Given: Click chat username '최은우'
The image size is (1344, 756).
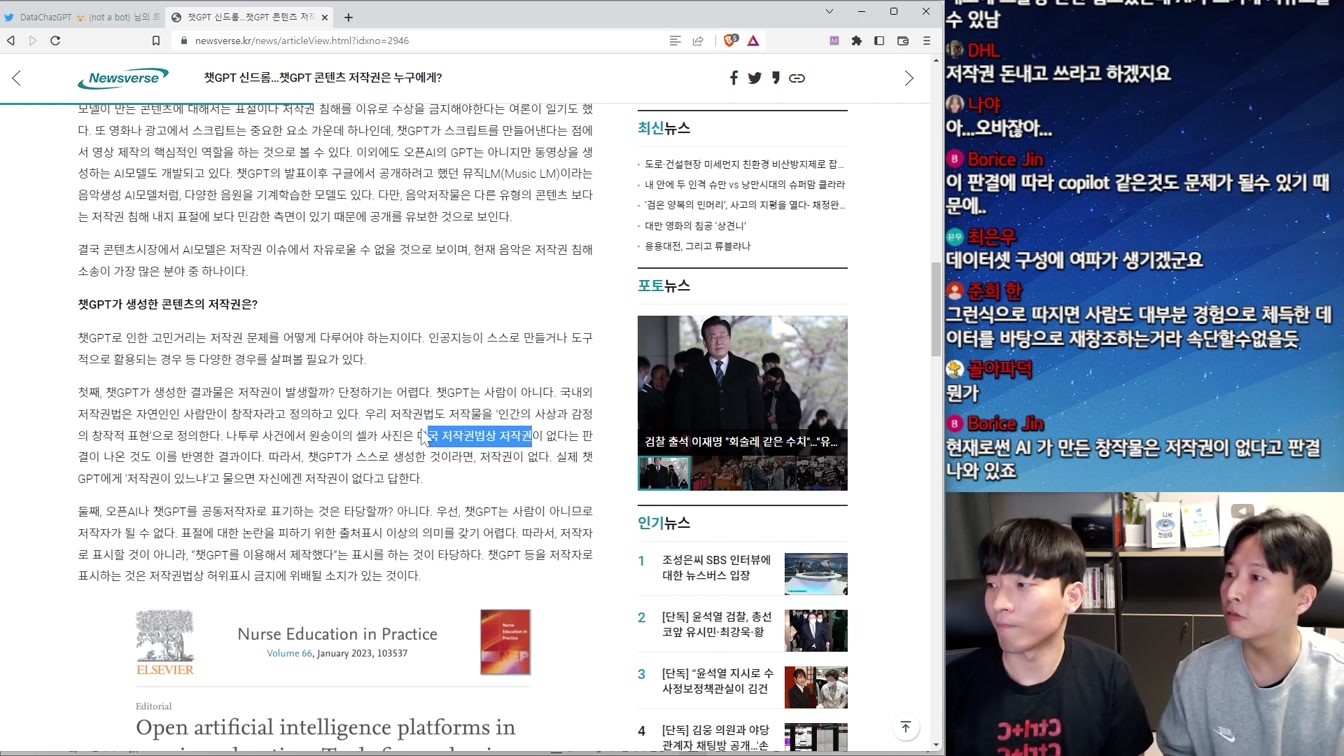Looking at the screenshot, I should (992, 237).
